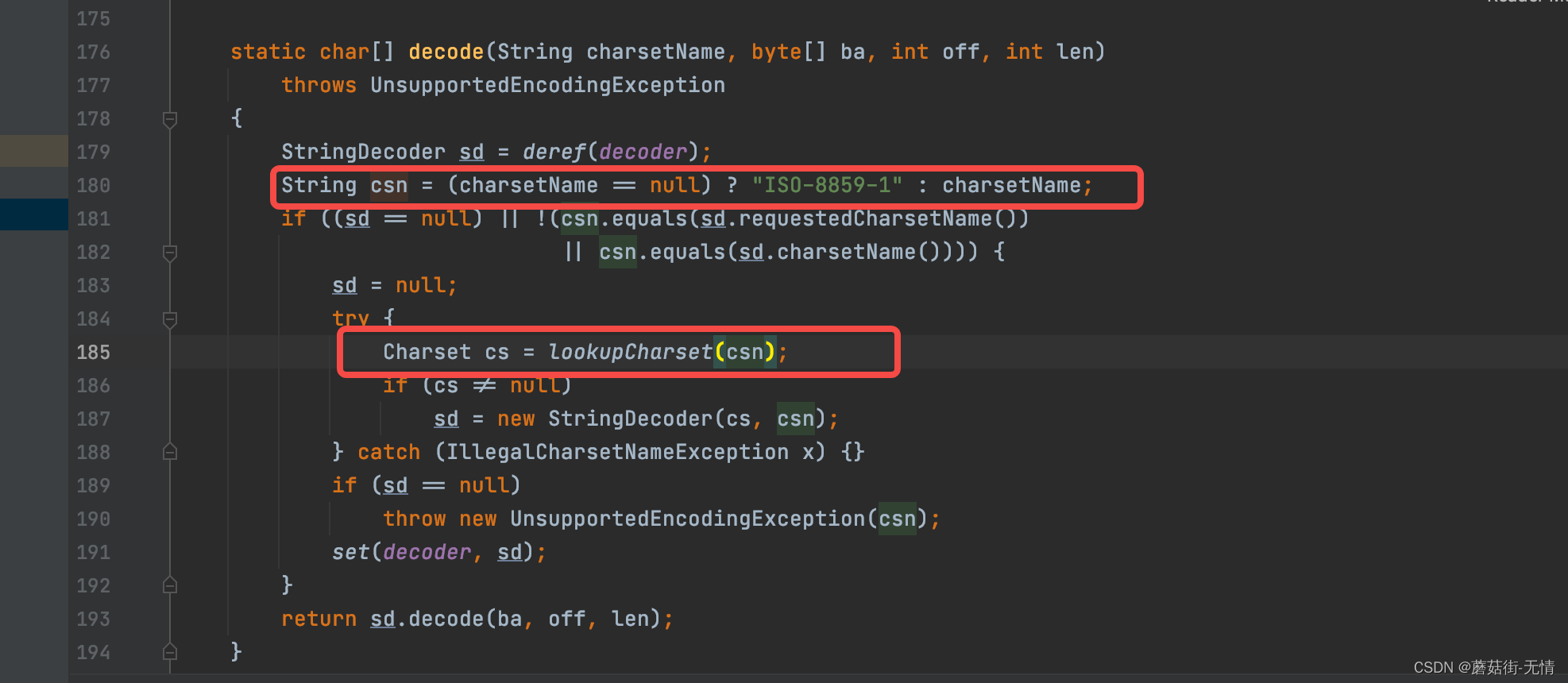Collapse the try block fold at line 184

click(169, 319)
